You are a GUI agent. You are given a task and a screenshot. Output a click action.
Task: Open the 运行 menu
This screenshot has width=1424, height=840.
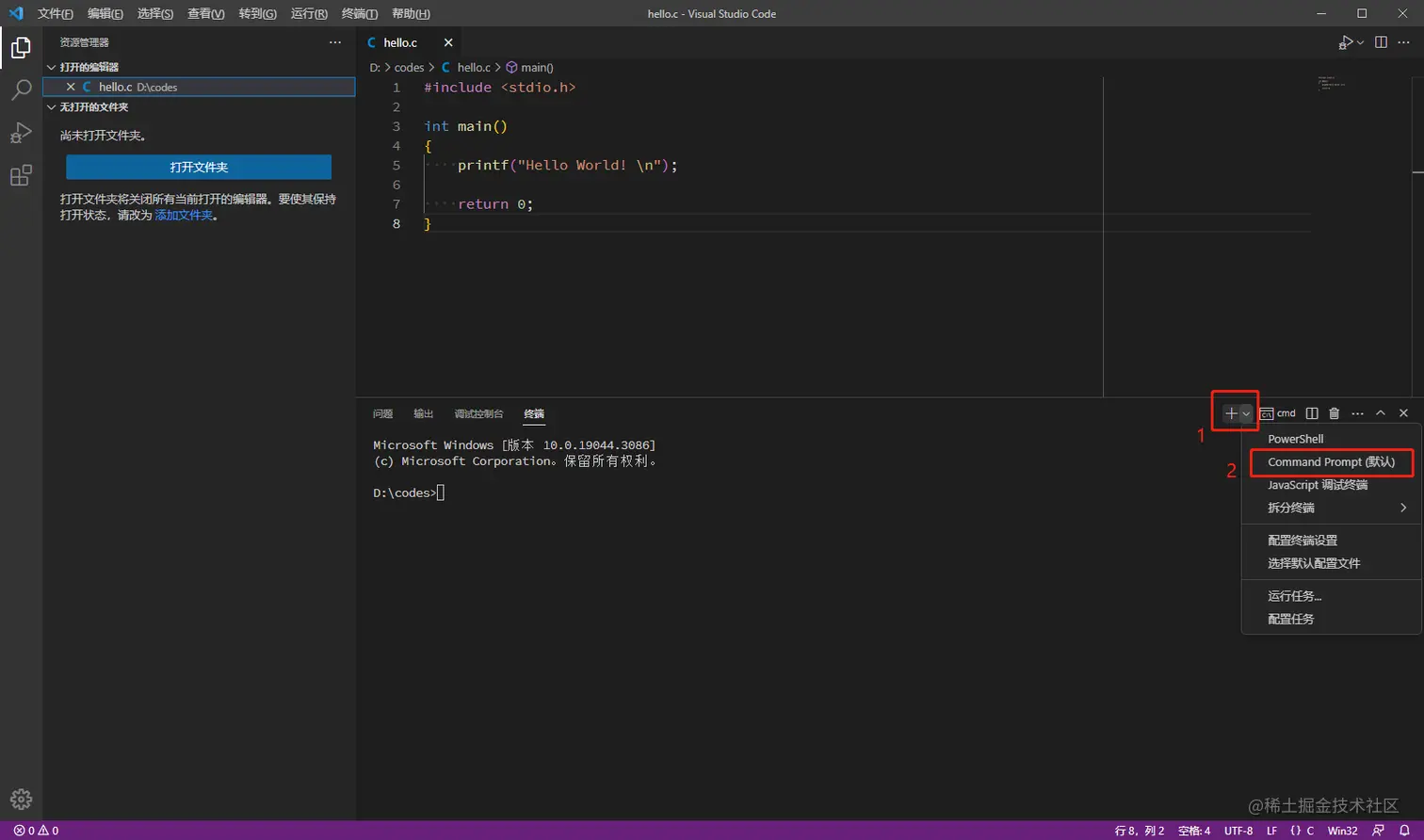(309, 13)
